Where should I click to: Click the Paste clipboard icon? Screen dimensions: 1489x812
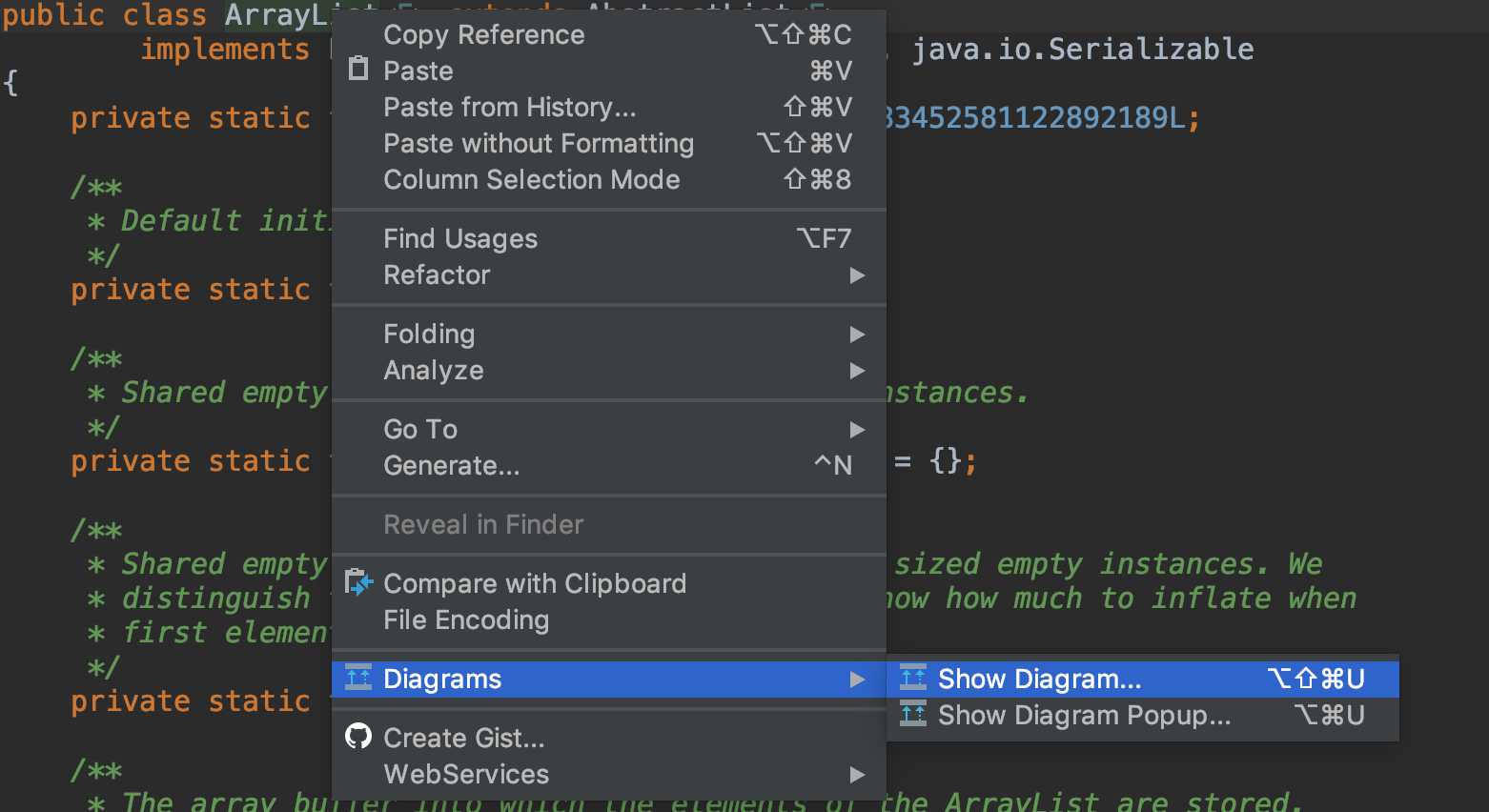(x=358, y=70)
